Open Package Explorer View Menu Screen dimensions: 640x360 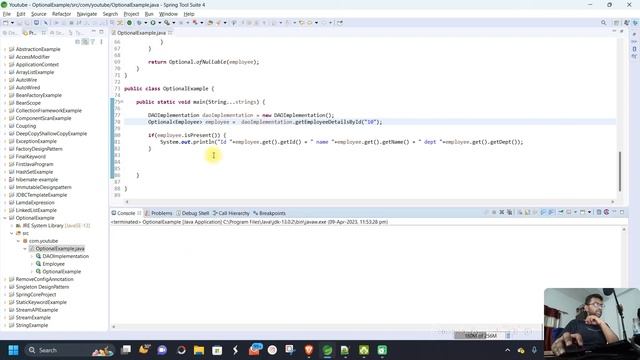pos(101,42)
